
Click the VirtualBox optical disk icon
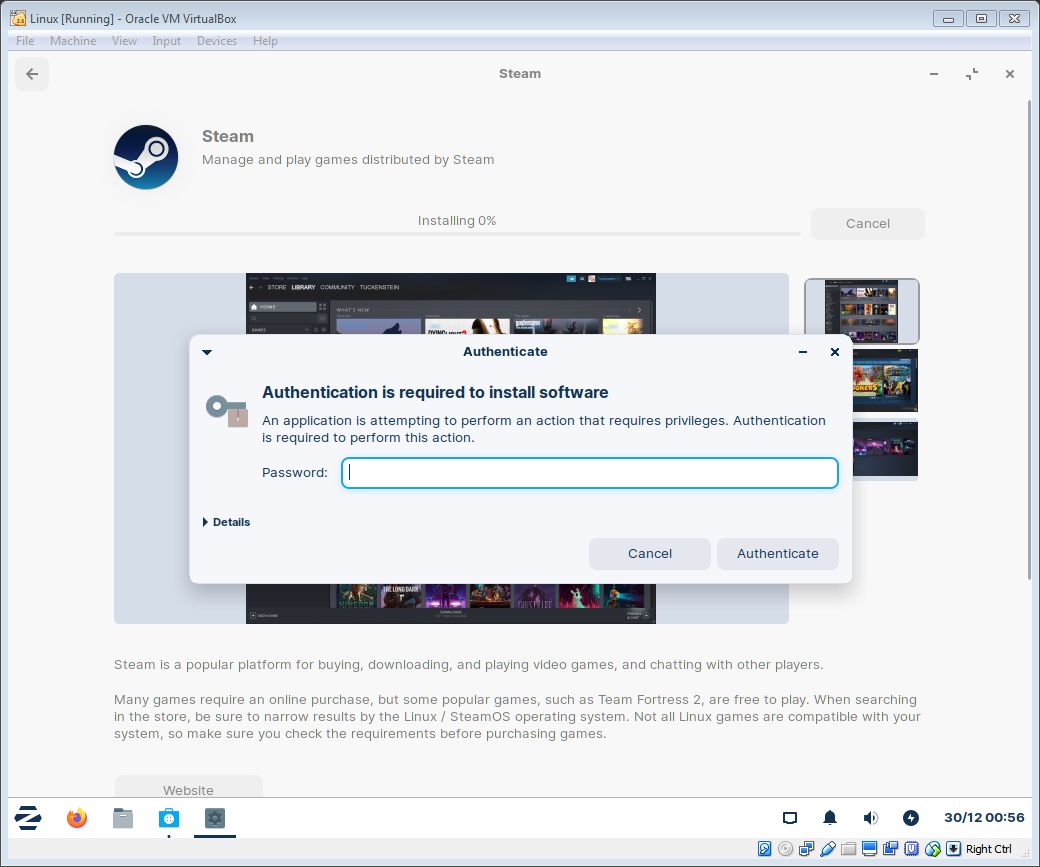click(785, 848)
